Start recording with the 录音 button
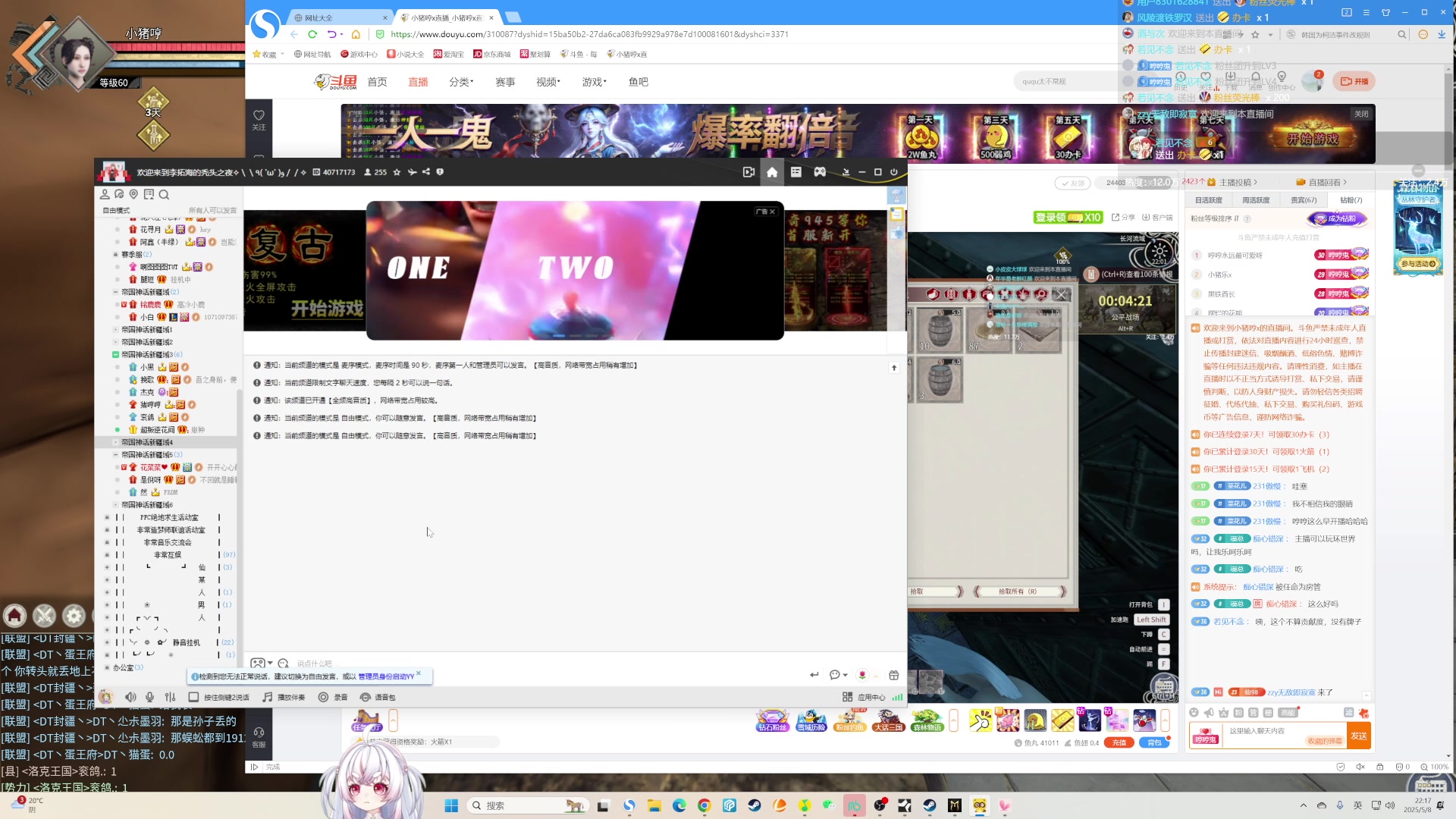This screenshot has width=1456, height=819. coord(333,697)
